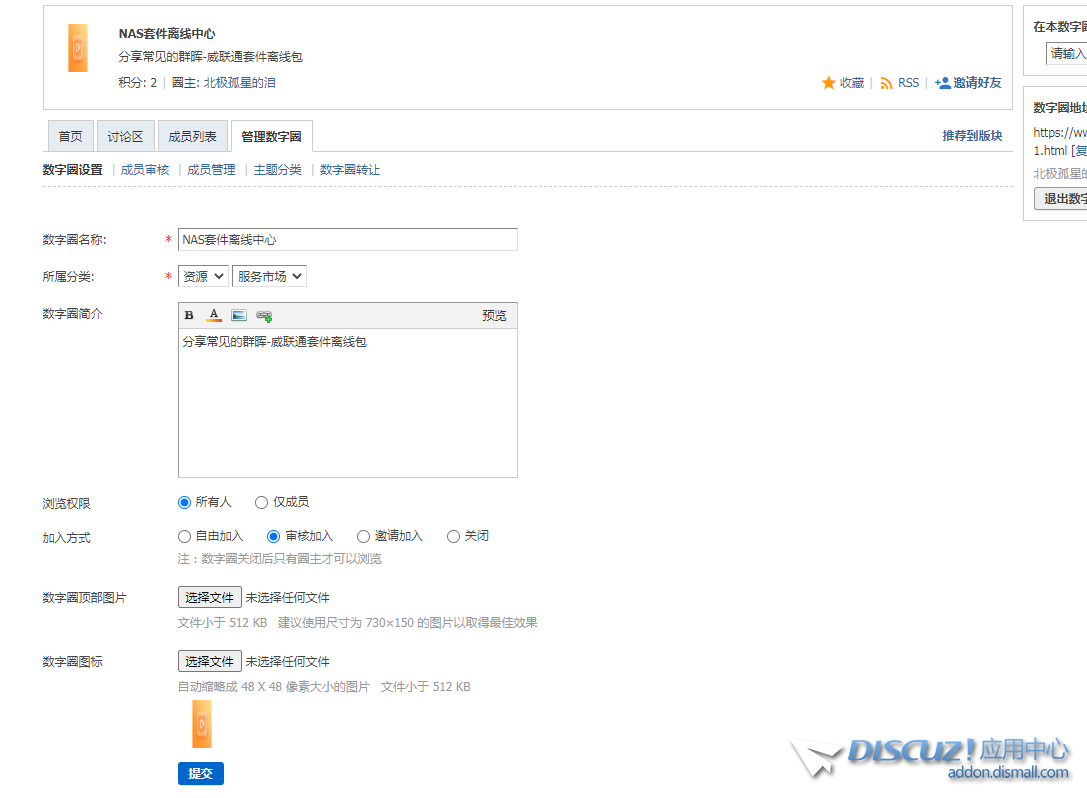Click the orange star 收藏 icon
1087x798 pixels.
(x=828, y=83)
